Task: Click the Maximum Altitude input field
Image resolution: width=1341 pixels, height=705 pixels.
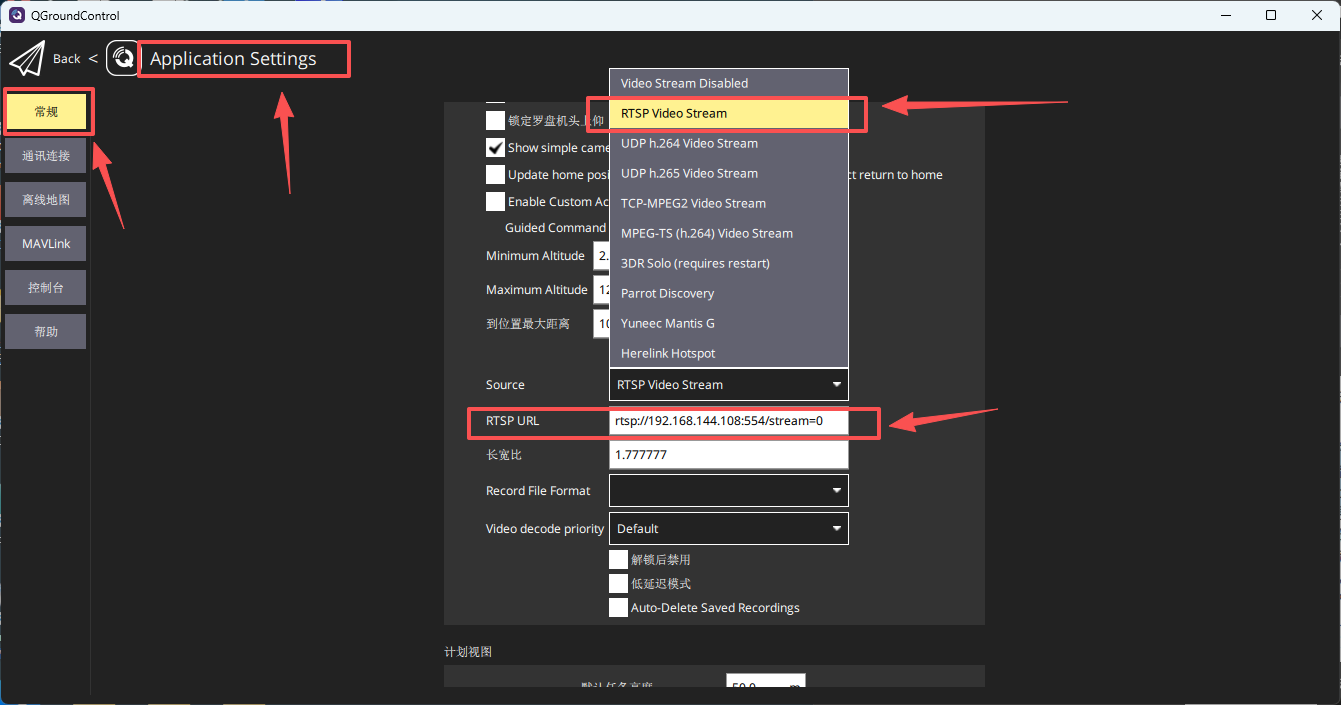Action: pyautogui.click(x=601, y=290)
